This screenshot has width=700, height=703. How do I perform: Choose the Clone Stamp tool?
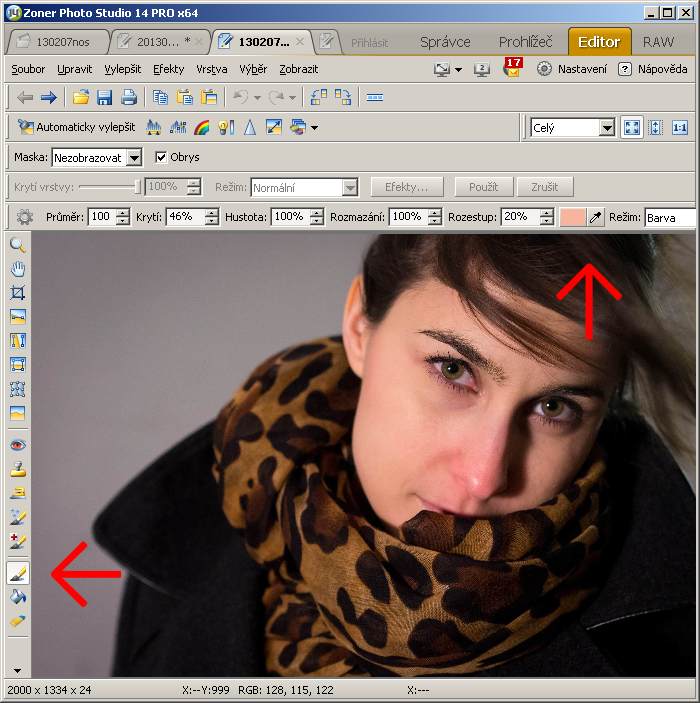pos(18,469)
